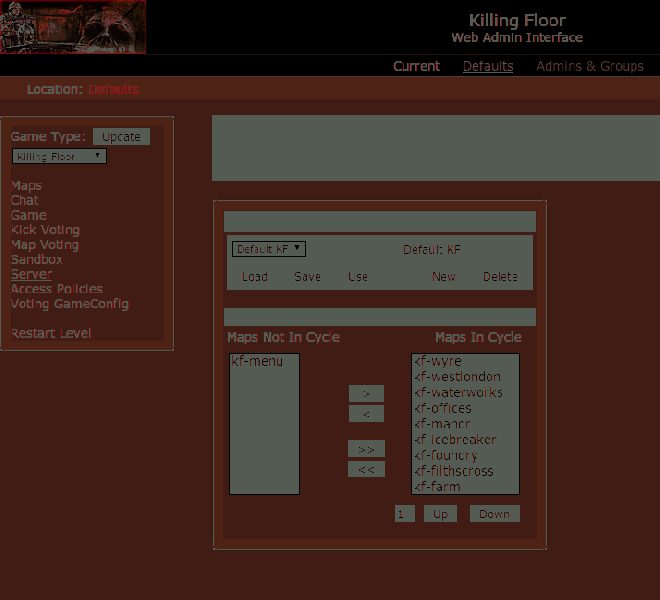
Task: Open the Map Voting settings link
Action: [45, 245]
